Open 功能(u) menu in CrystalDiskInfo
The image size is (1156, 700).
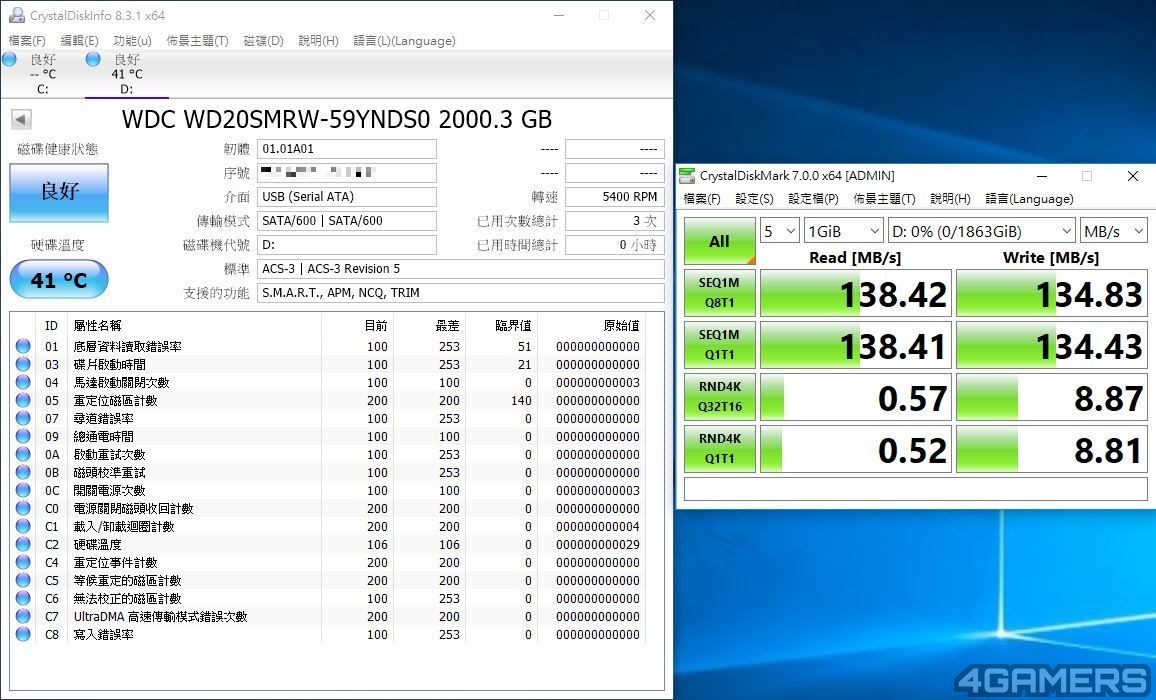tap(133, 41)
